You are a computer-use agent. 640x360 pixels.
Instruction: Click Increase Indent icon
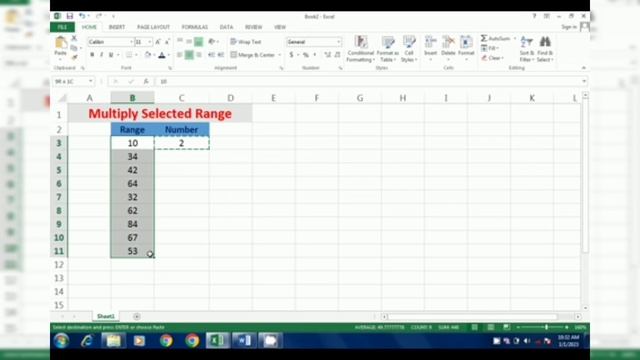click(x=221, y=55)
